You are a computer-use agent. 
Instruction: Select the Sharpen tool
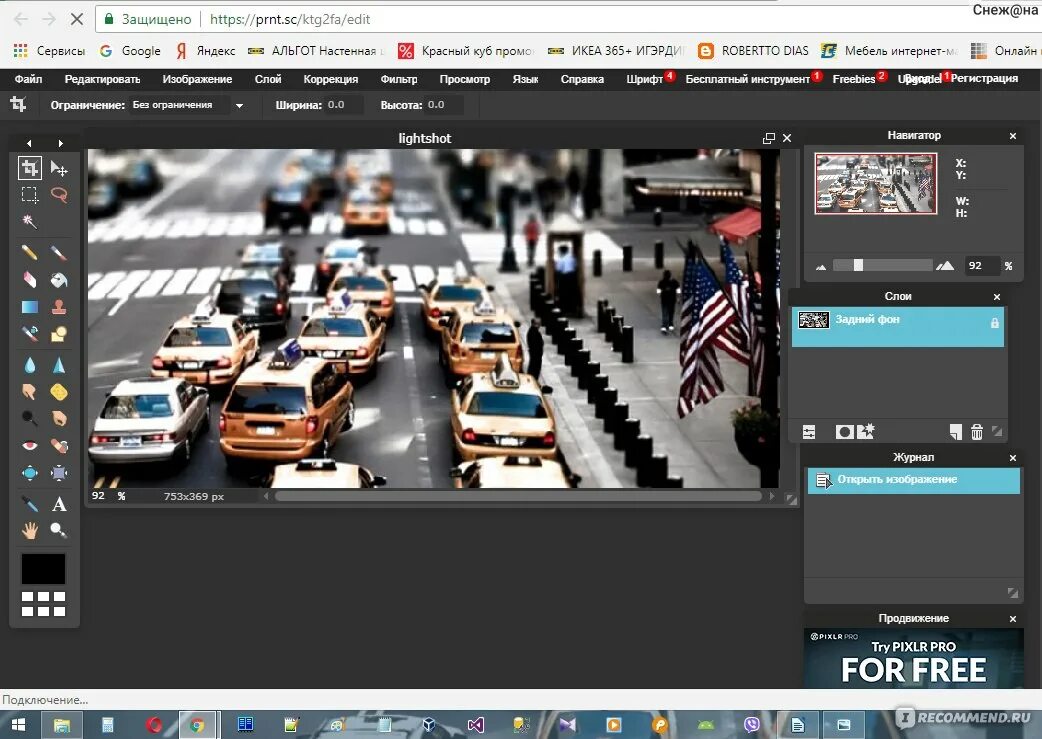(59, 365)
